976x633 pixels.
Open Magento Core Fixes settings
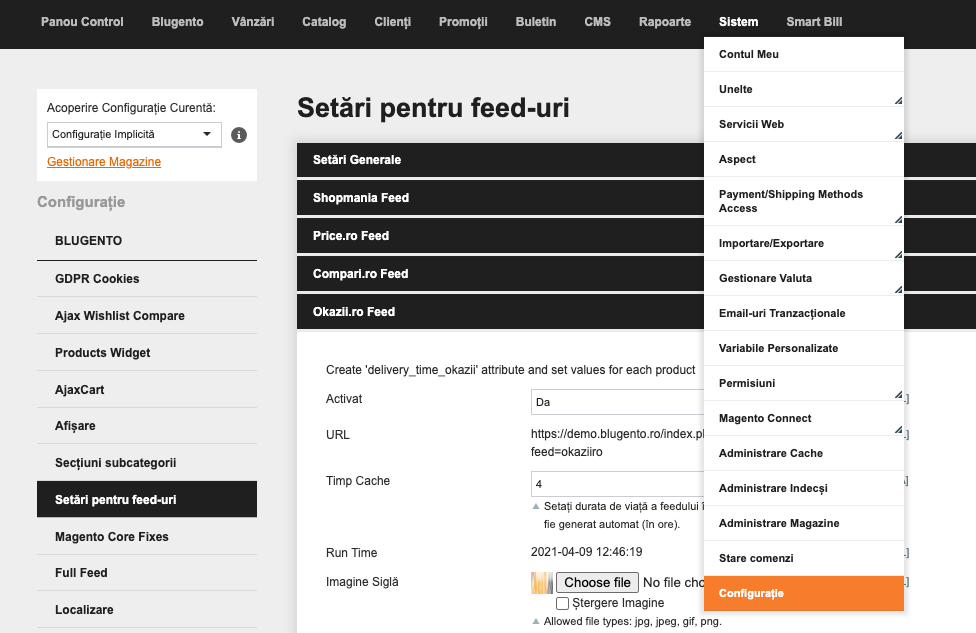pyautogui.click(x=147, y=537)
